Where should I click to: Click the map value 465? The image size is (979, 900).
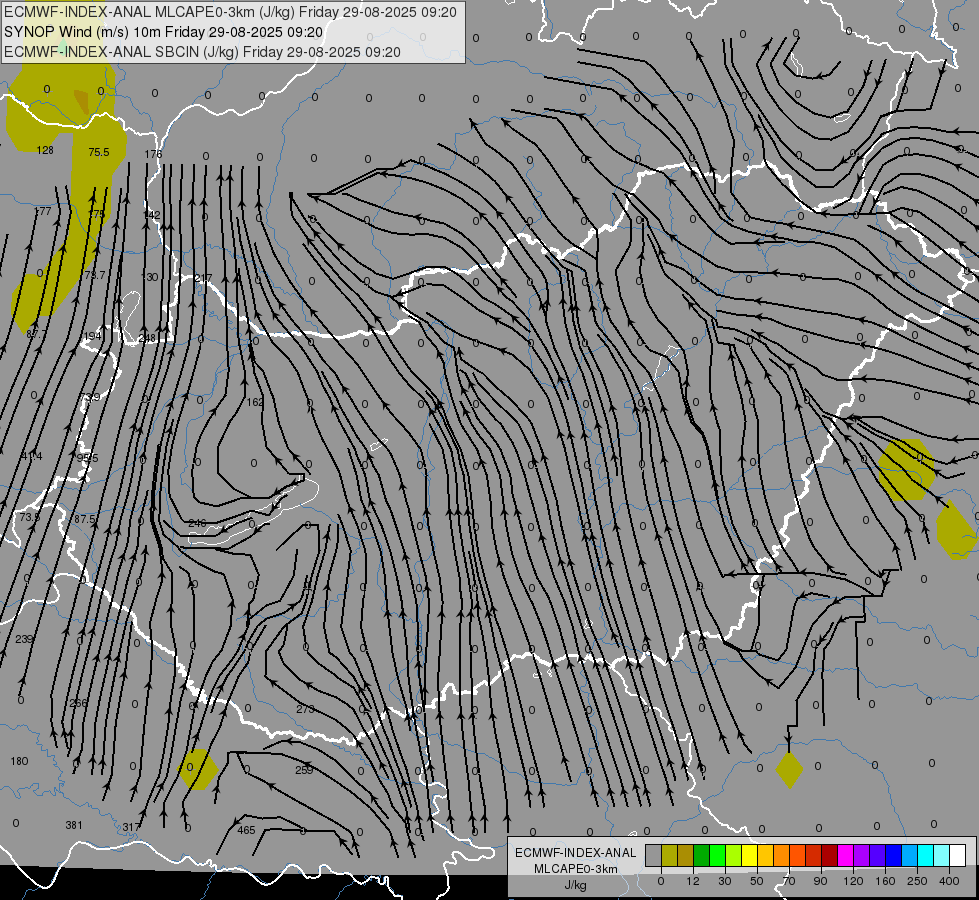pyautogui.click(x=247, y=830)
